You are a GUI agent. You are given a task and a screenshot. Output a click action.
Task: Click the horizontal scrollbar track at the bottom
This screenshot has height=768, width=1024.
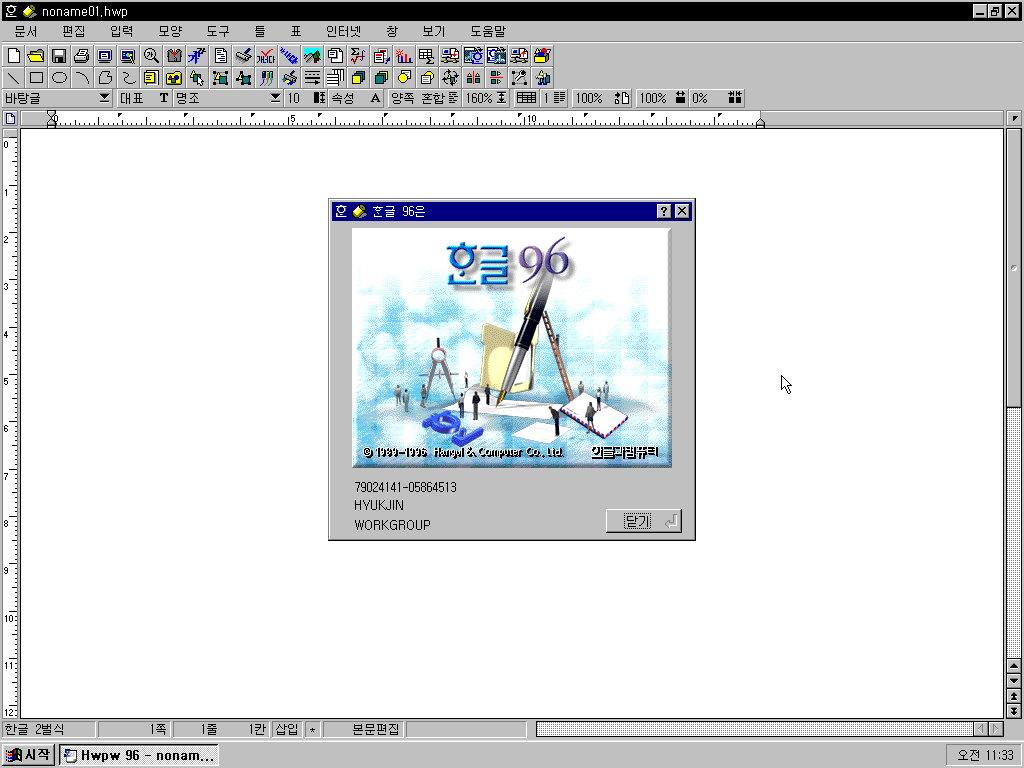pyautogui.click(x=754, y=729)
